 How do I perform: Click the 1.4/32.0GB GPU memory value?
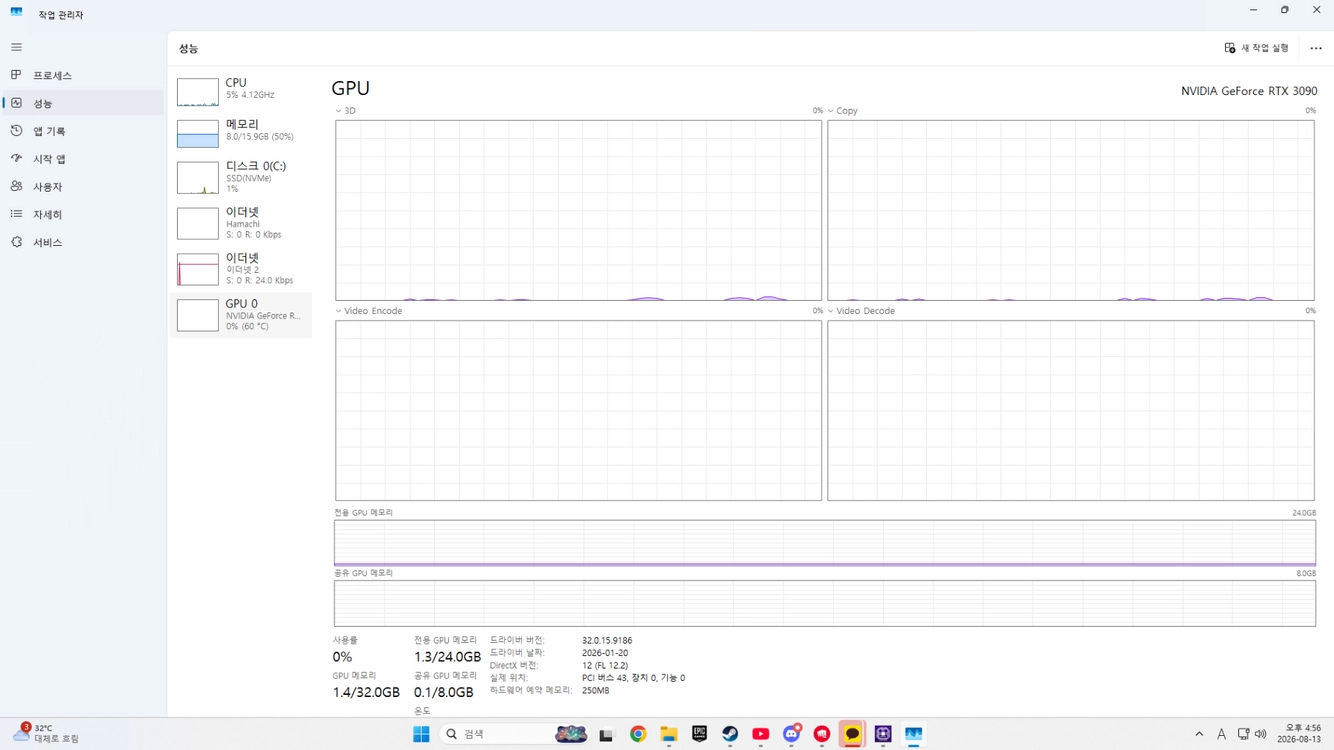pyautogui.click(x=366, y=692)
